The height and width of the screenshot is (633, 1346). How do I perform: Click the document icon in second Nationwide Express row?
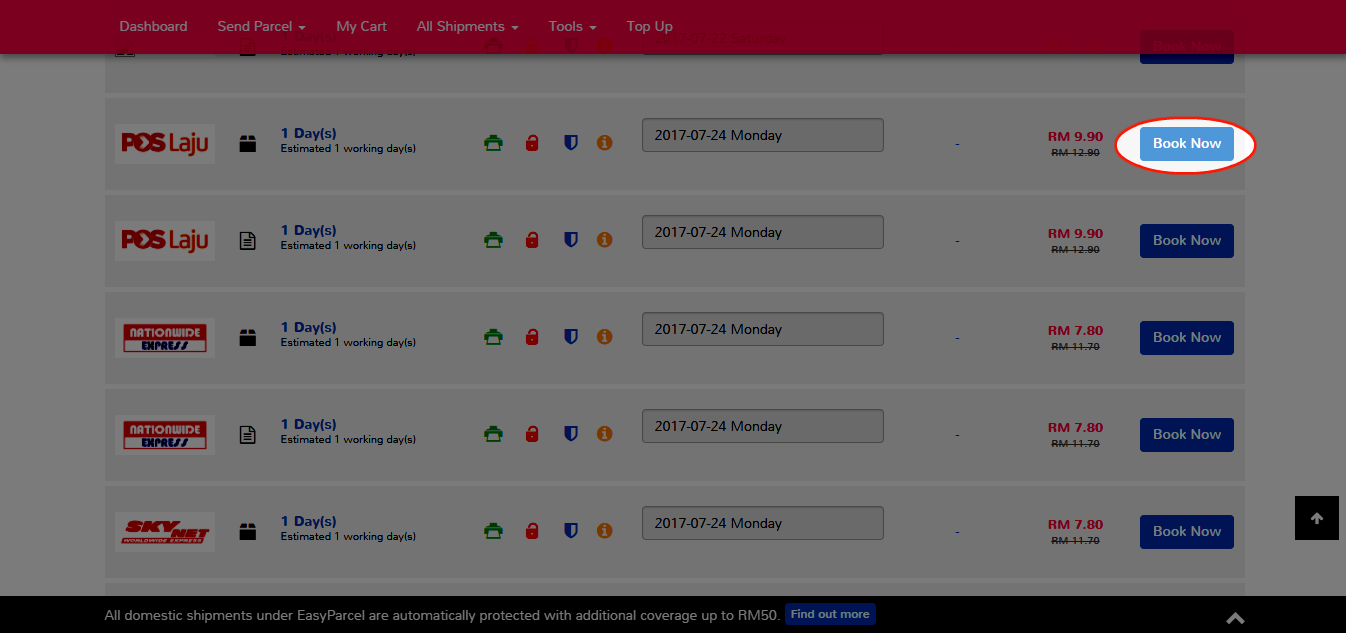248,435
